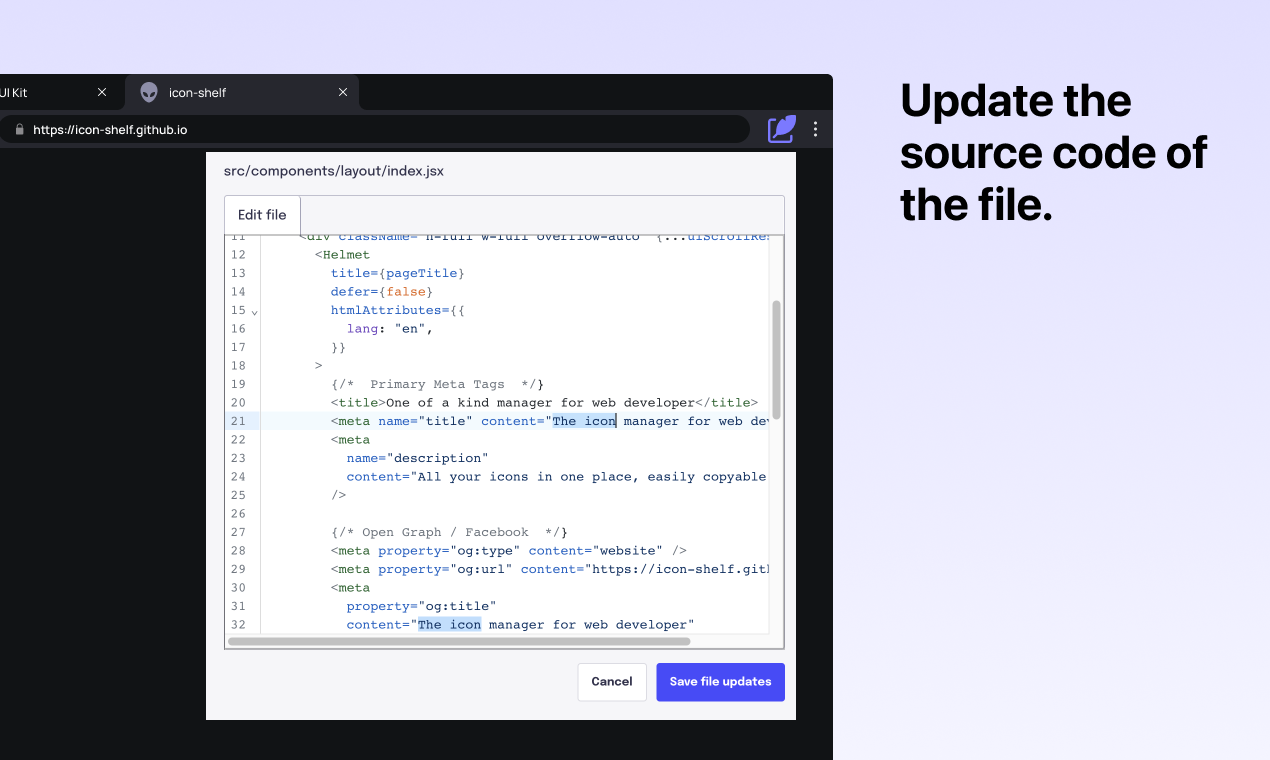Click line number 21 in gutter
The image size is (1270, 760).
(x=238, y=421)
